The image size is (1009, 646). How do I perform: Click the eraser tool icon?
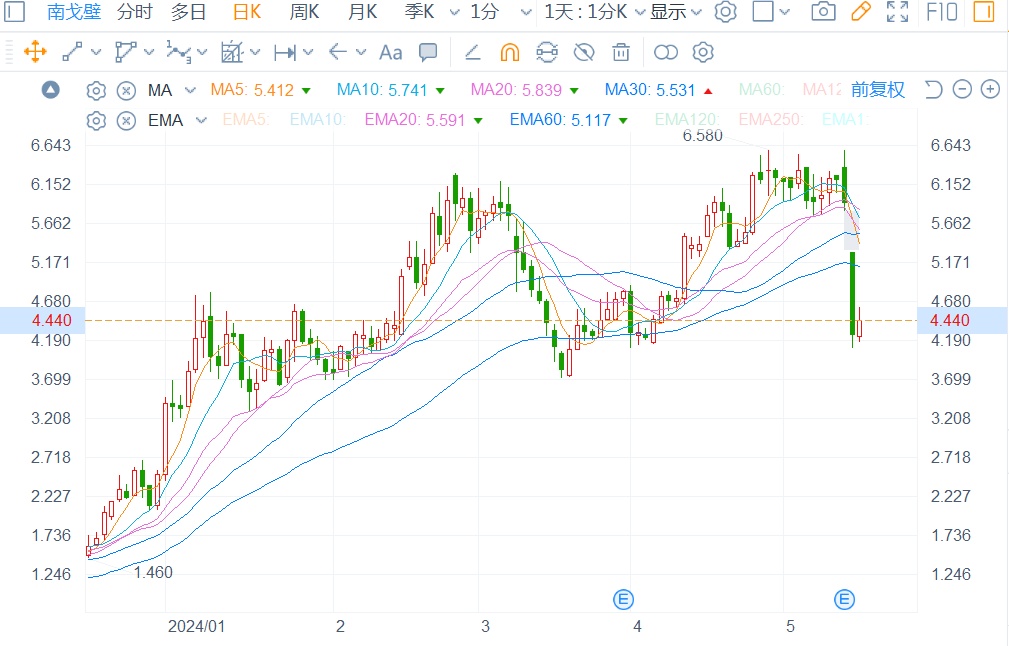(x=472, y=52)
